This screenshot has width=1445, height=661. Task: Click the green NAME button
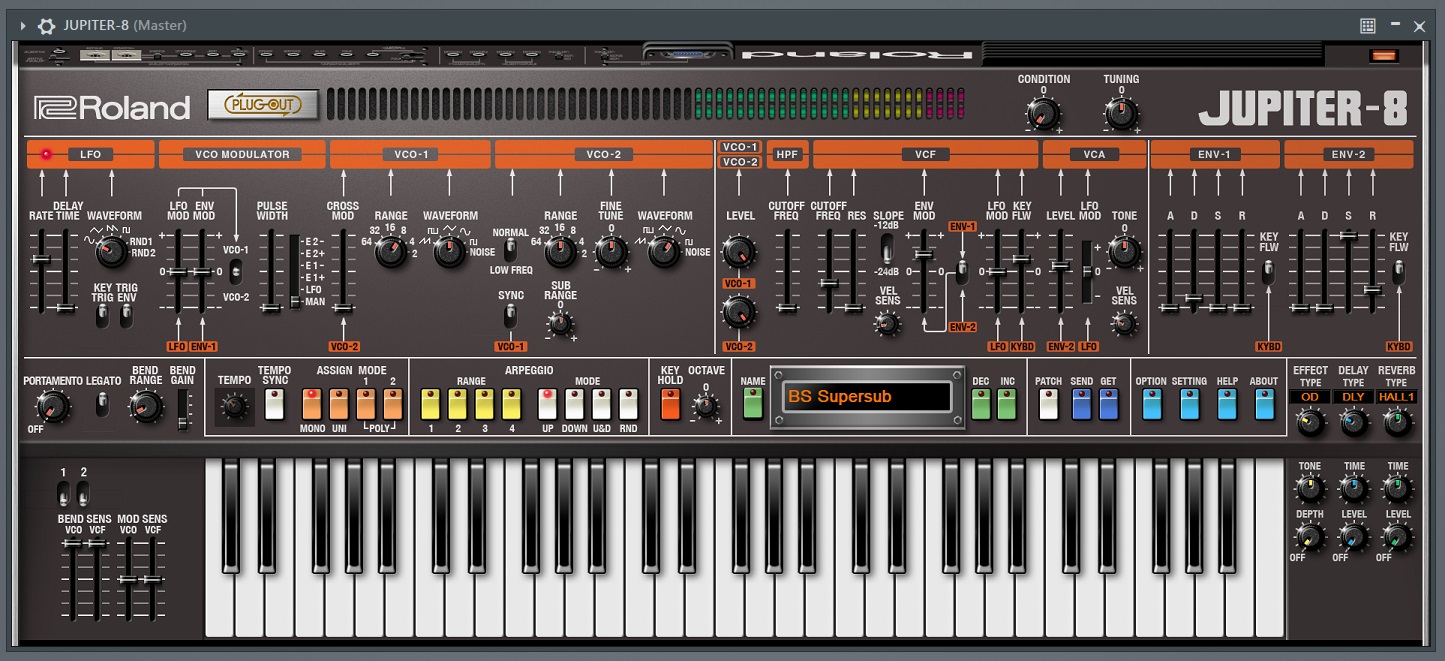752,404
